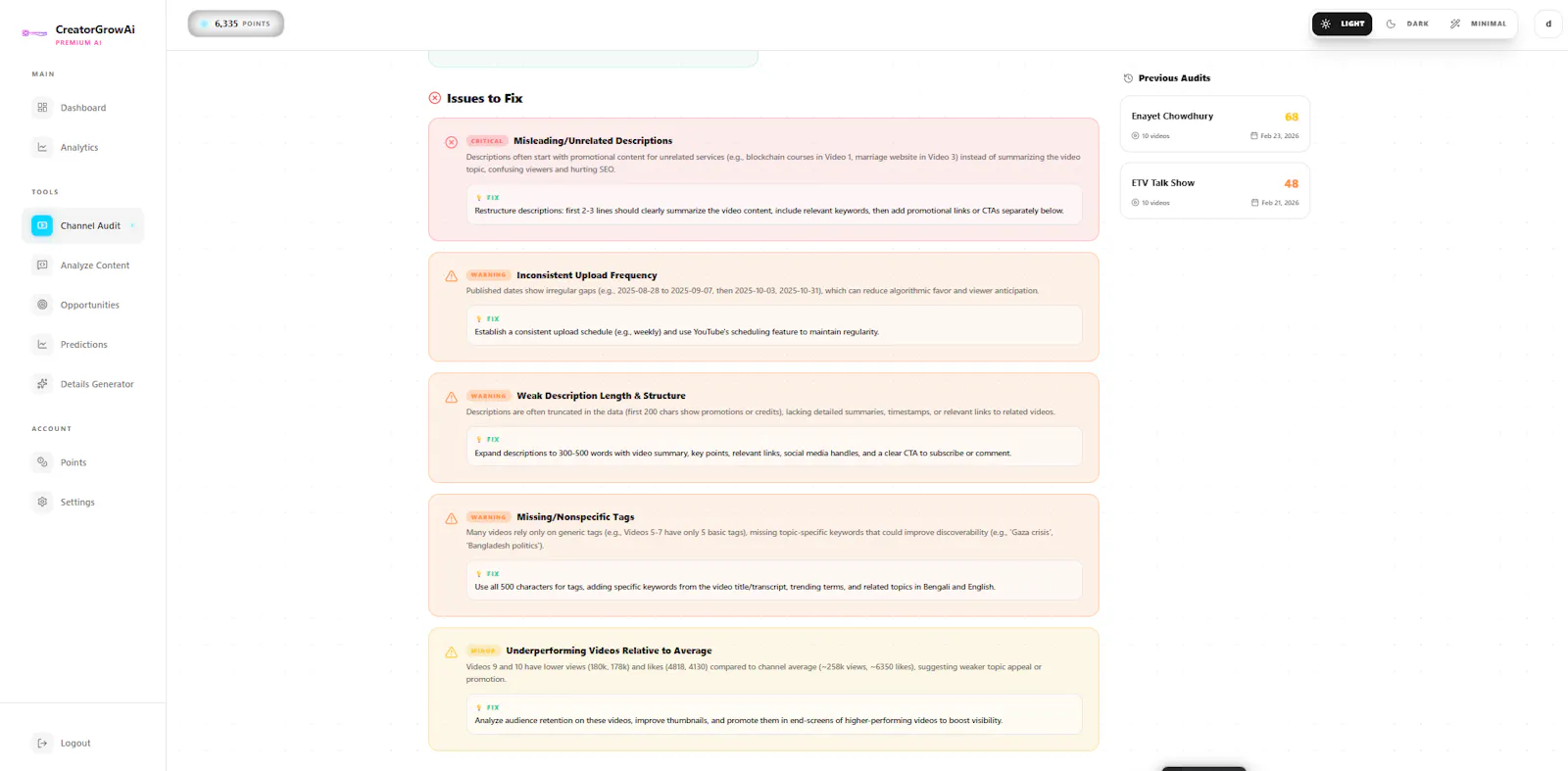Click the moon icon in theme switcher
Viewport: 1568px width, 771px height.
coord(1391,24)
